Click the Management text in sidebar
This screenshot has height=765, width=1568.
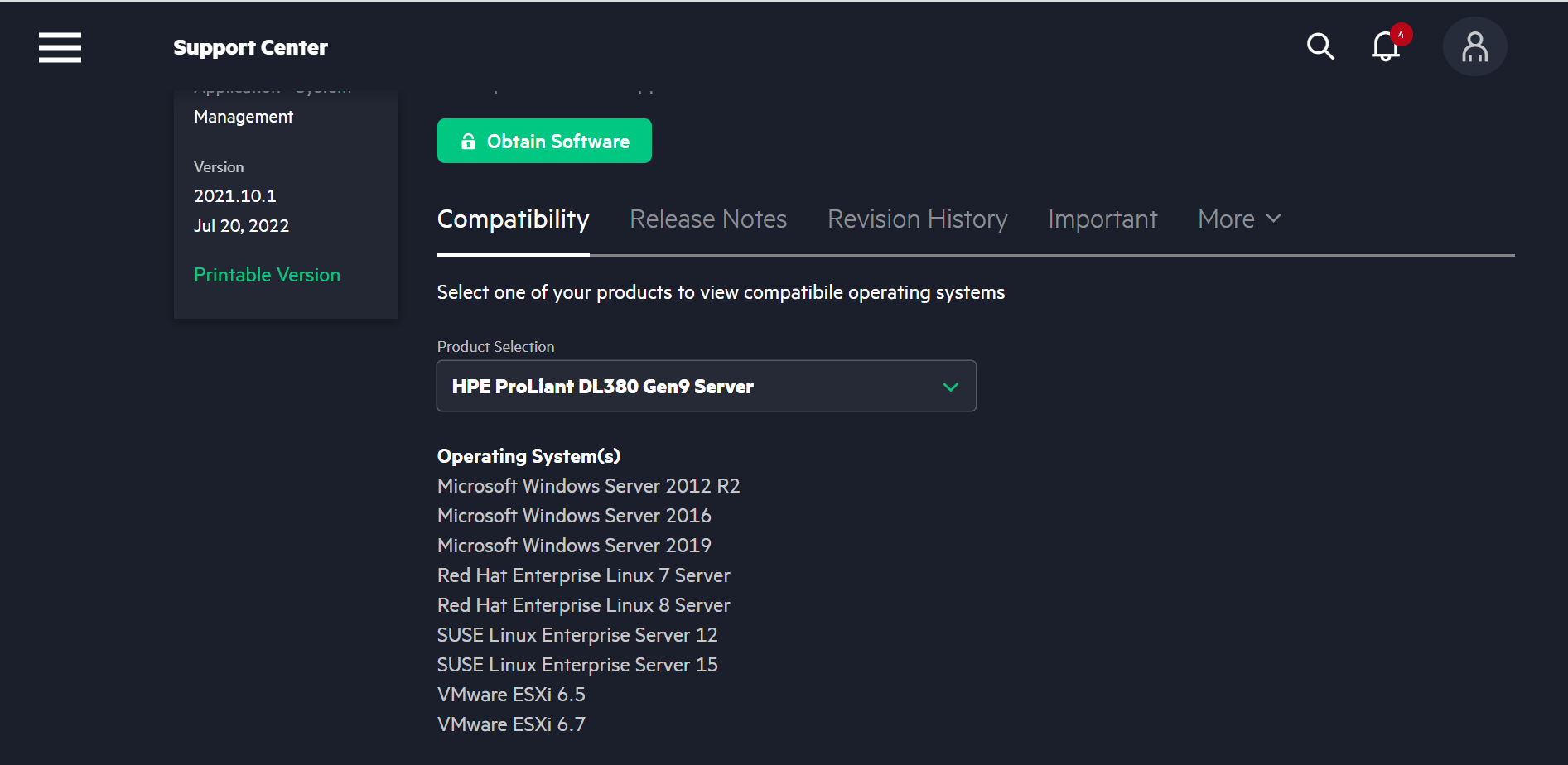point(244,117)
